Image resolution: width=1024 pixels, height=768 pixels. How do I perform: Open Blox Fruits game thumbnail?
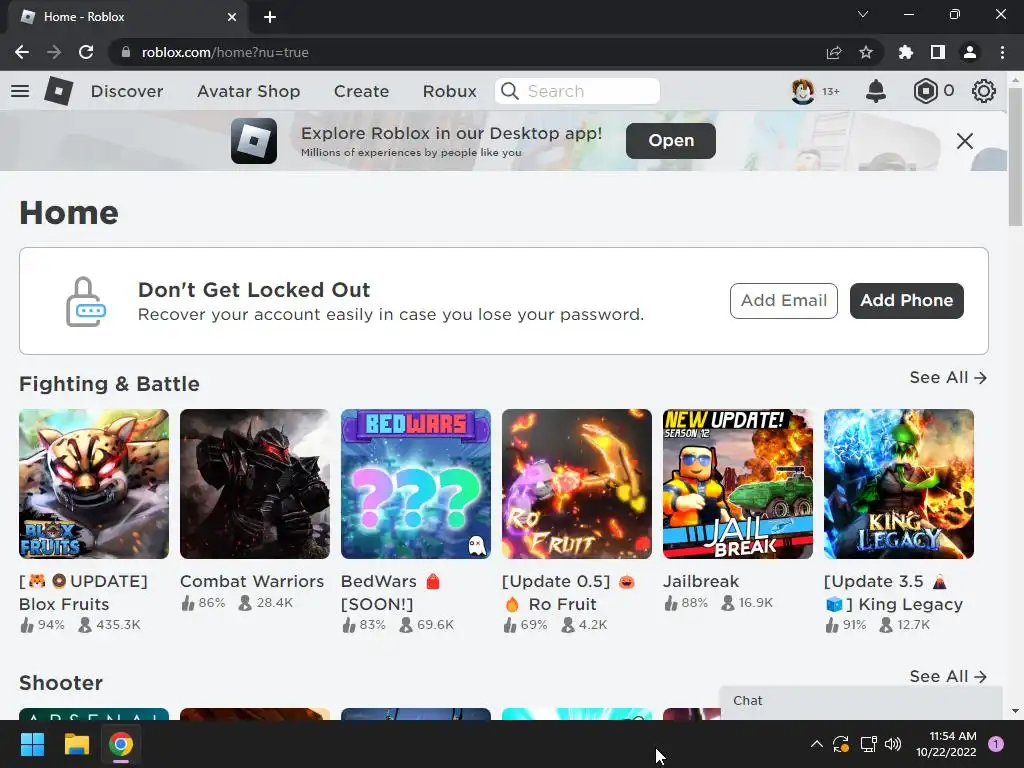(94, 484)
